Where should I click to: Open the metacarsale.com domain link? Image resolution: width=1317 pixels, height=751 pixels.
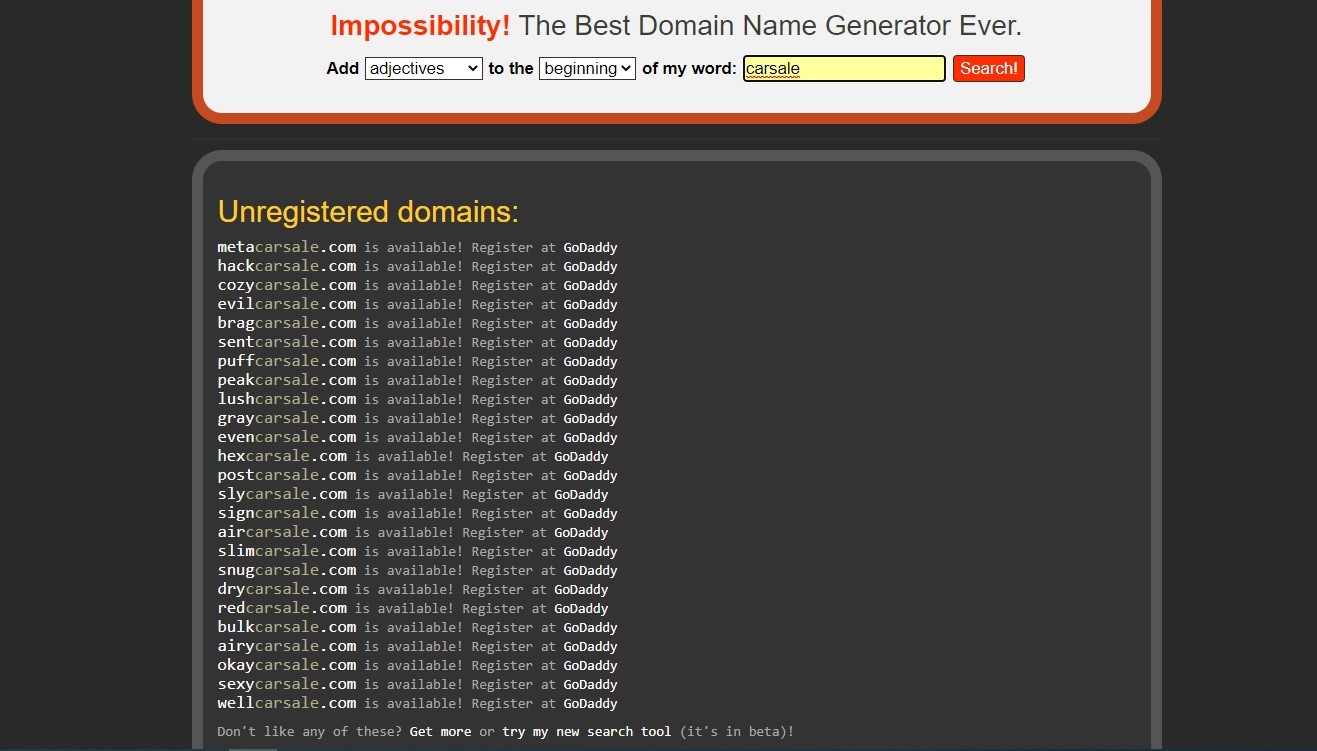287,247
